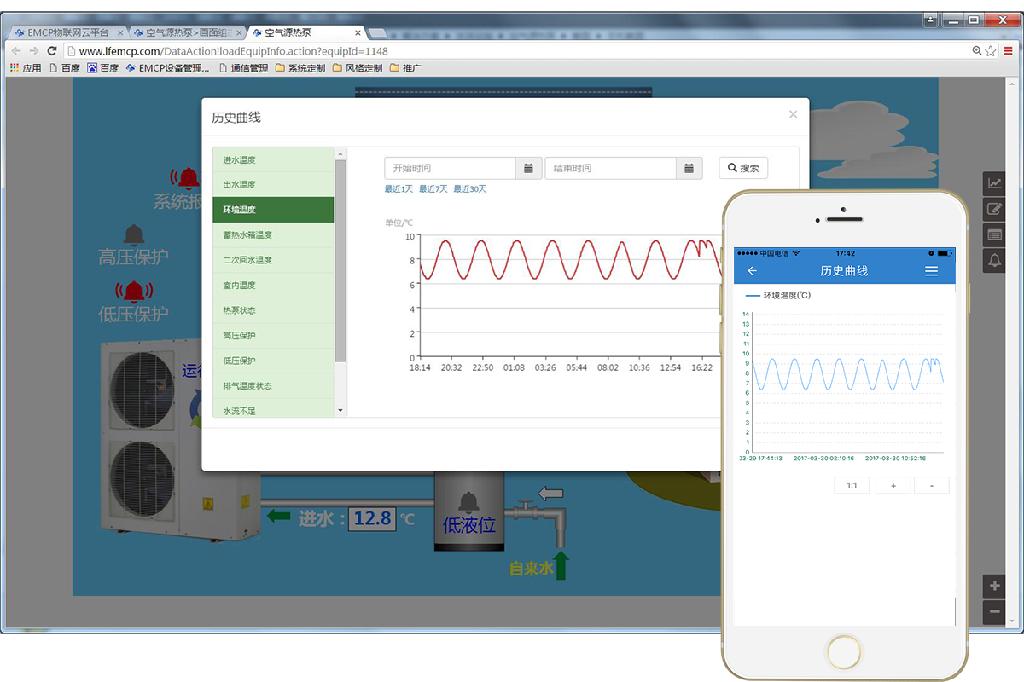
Task: Go forward using the browser forward arrow
Action: click(x=34, y=51)
